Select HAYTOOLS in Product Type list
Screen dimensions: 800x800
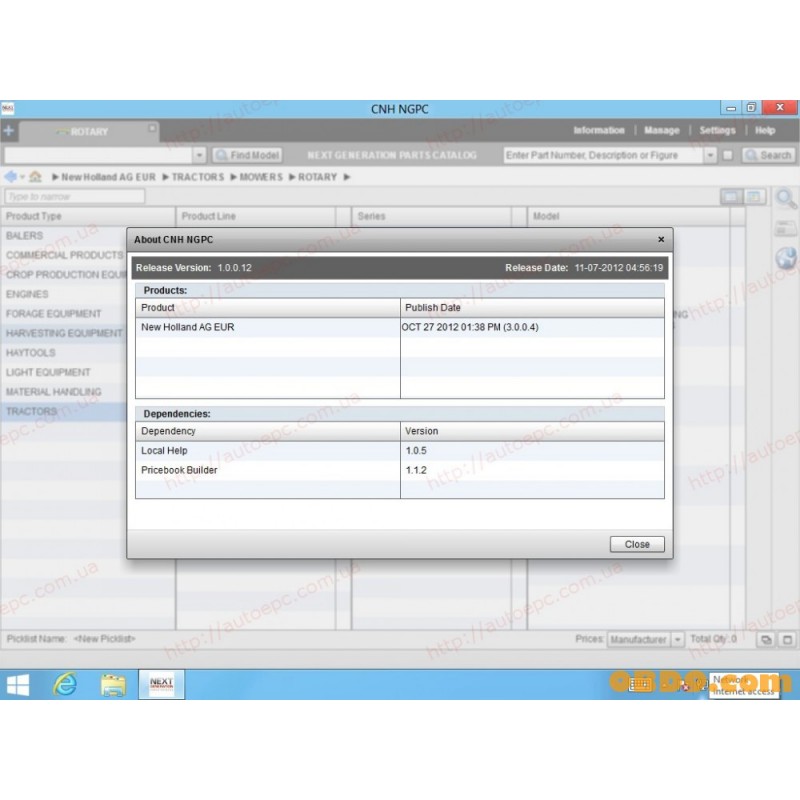[x=63, y=353]
